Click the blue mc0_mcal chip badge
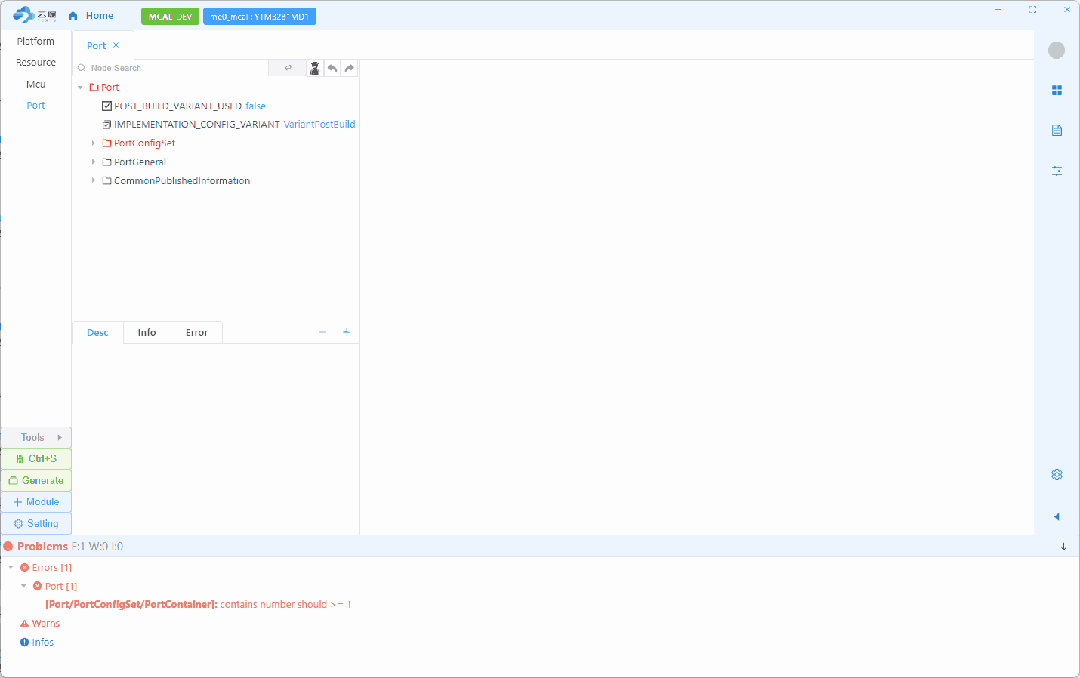 (x=259, y=17)
